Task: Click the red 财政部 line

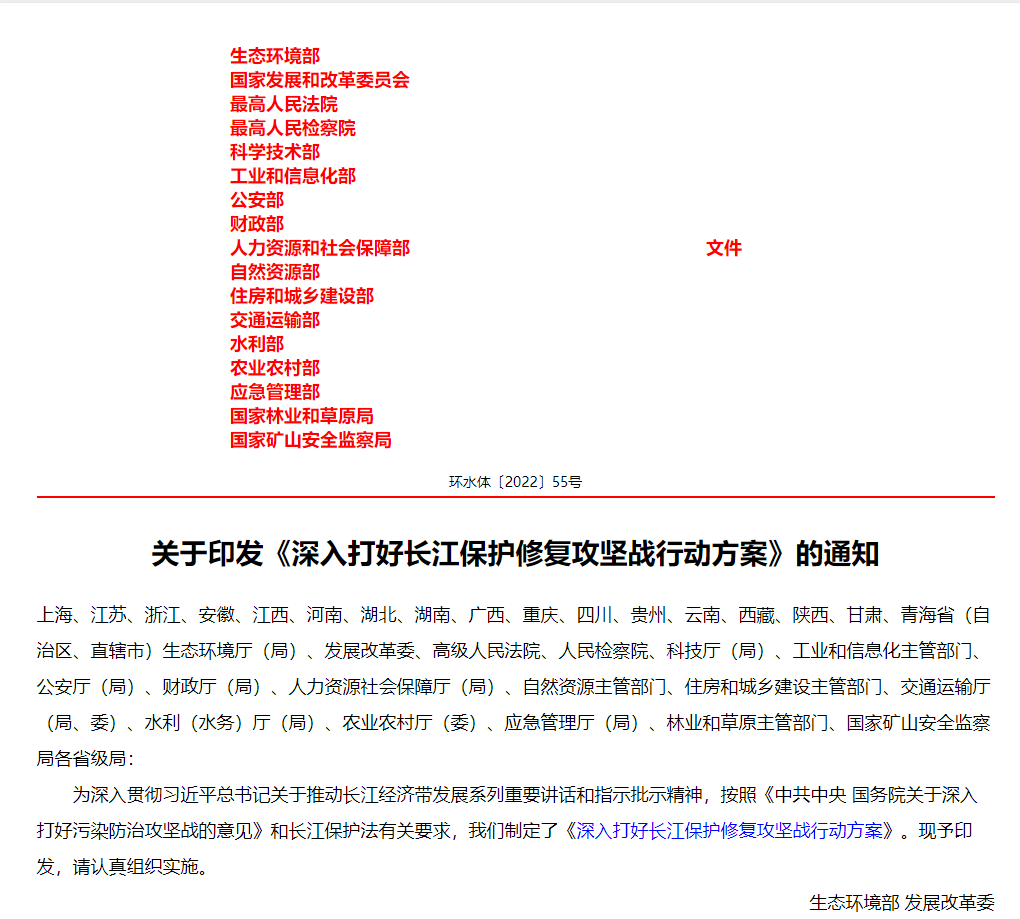Action: (257, 224)
